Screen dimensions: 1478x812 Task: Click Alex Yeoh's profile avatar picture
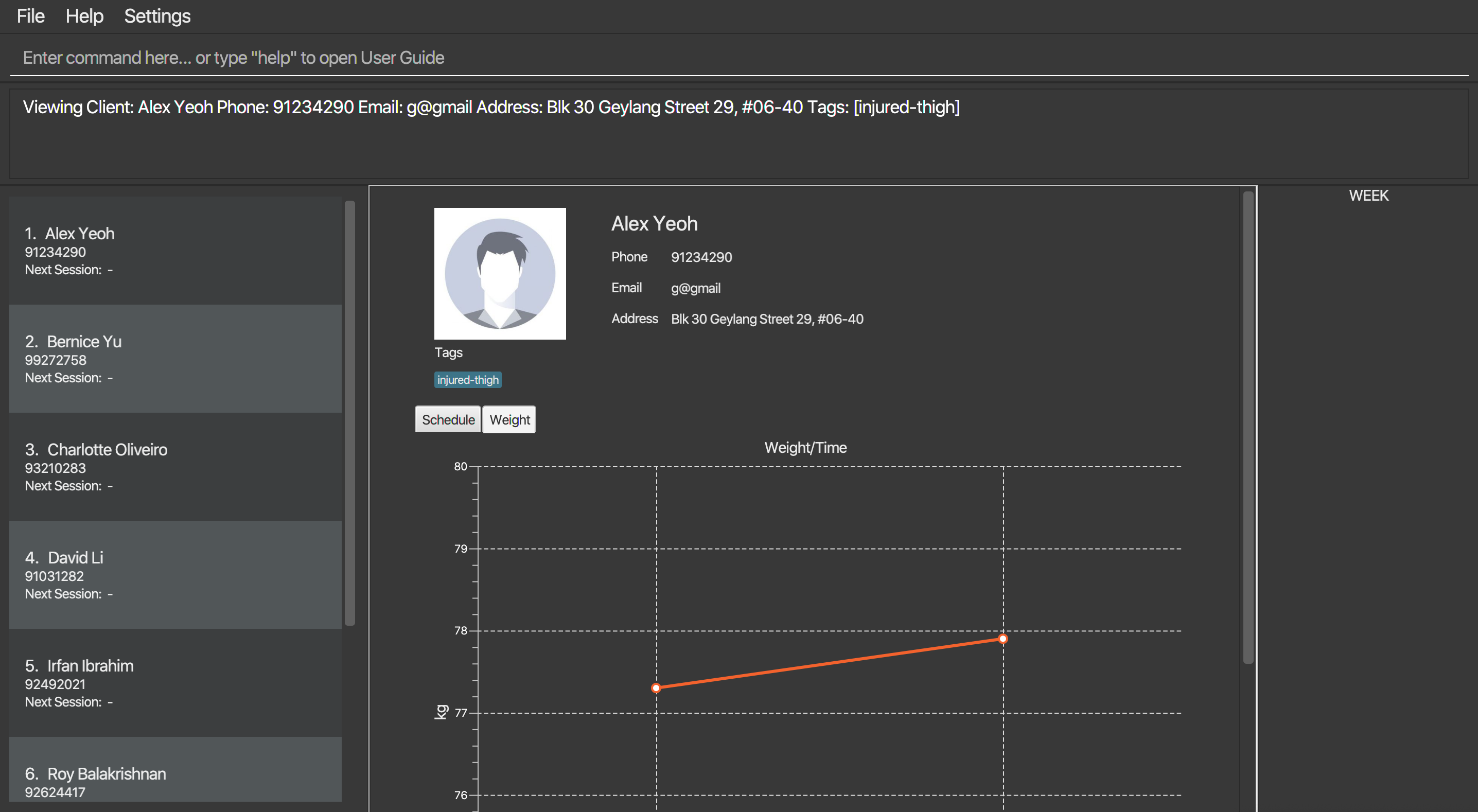pyautogui.click(x=500, y=274)
